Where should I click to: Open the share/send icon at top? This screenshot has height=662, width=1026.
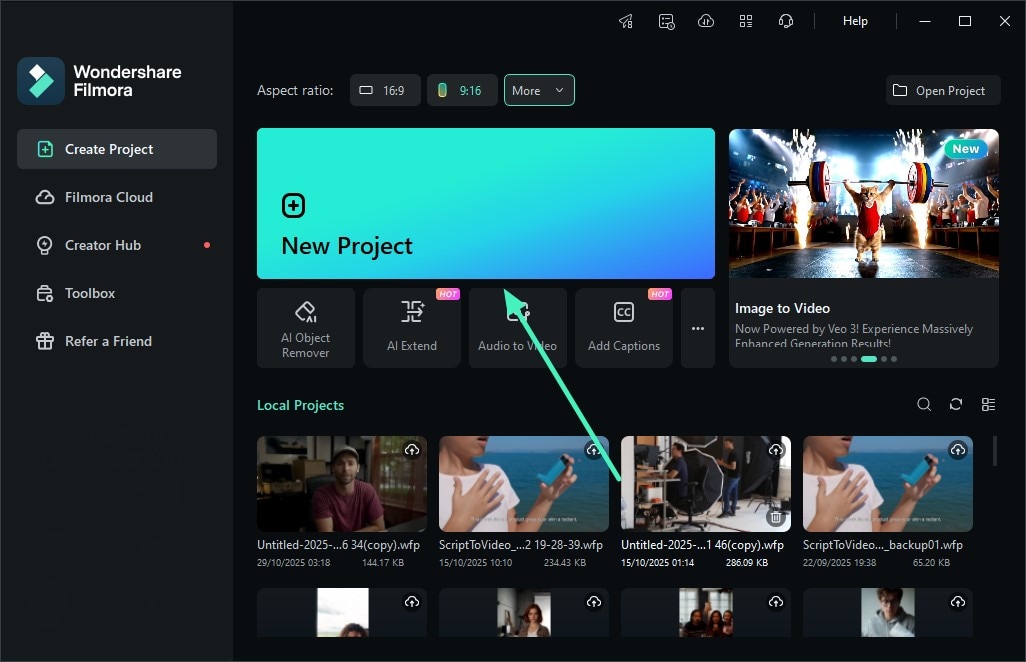point(626,20)
